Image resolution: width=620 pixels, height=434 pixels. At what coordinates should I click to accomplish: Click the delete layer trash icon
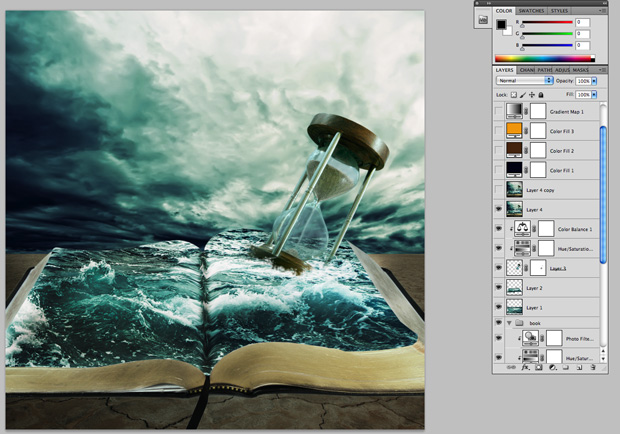[x=593, y=368]
